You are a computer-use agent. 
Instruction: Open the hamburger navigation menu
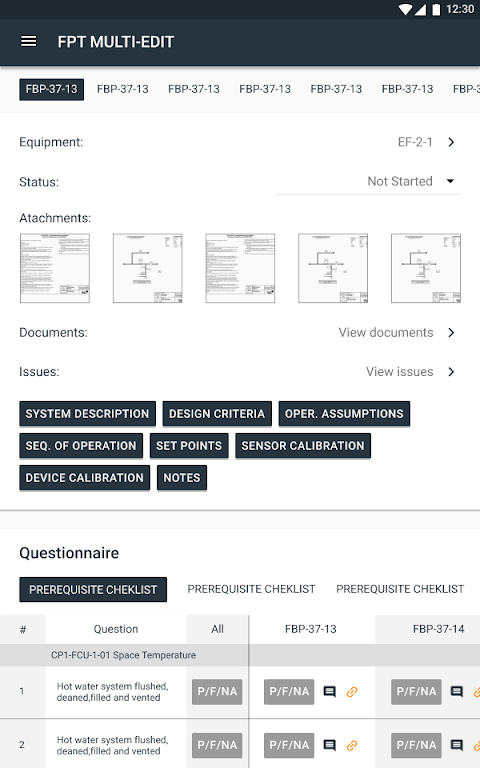(x=28, y=42)
